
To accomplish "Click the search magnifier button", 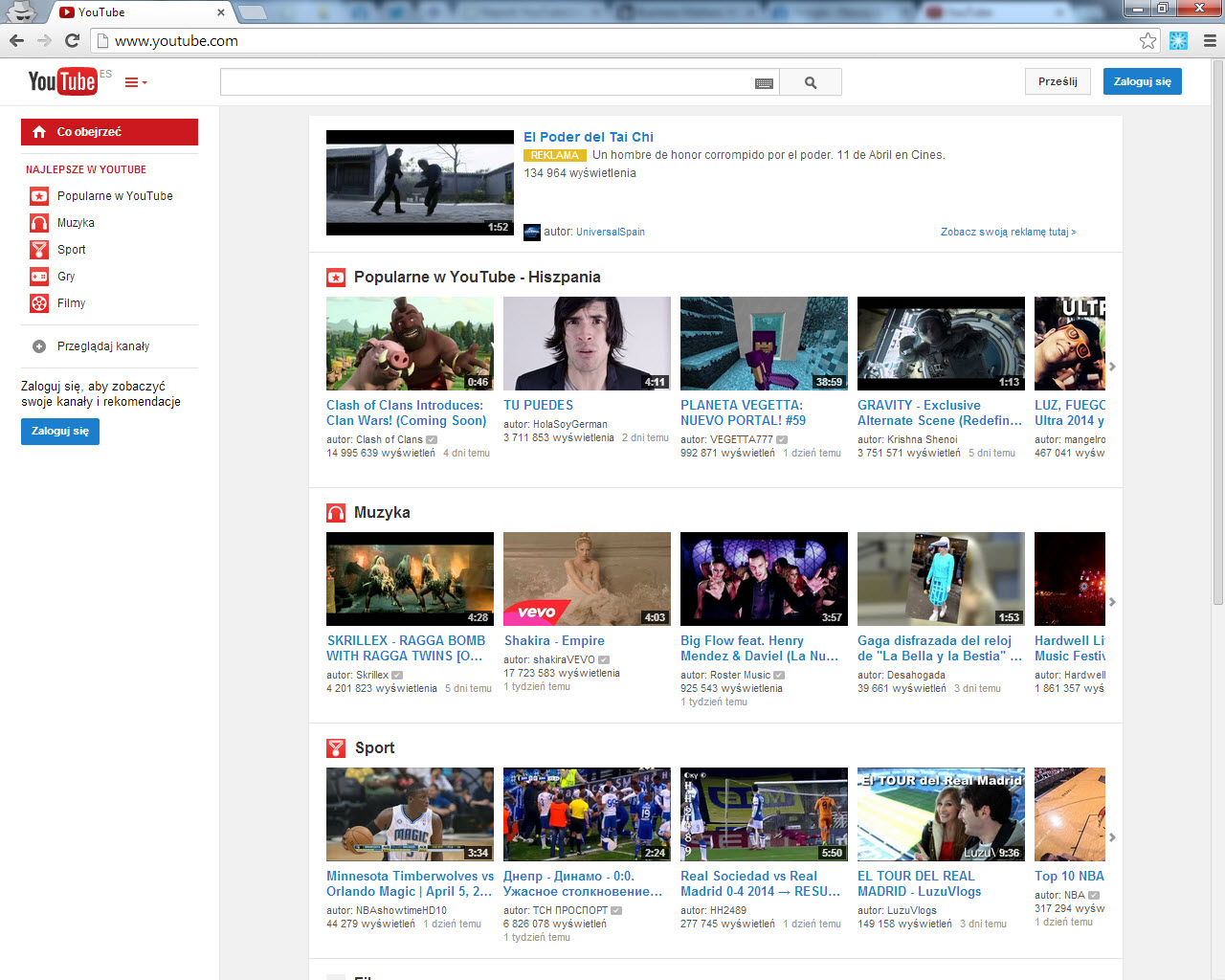I will pos(811,82).
